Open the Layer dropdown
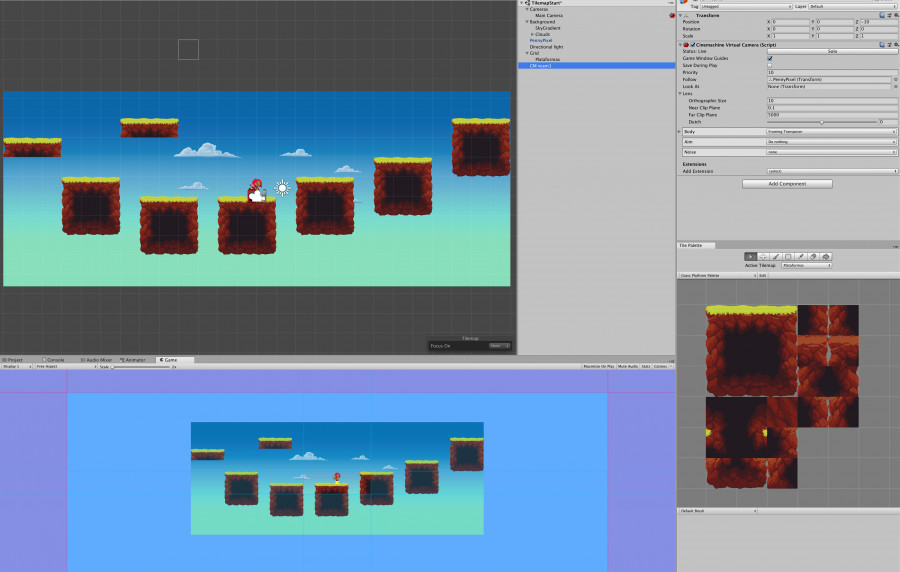This screenshot has width=900, height=572. pyautogui.click(x=853, y=6)
